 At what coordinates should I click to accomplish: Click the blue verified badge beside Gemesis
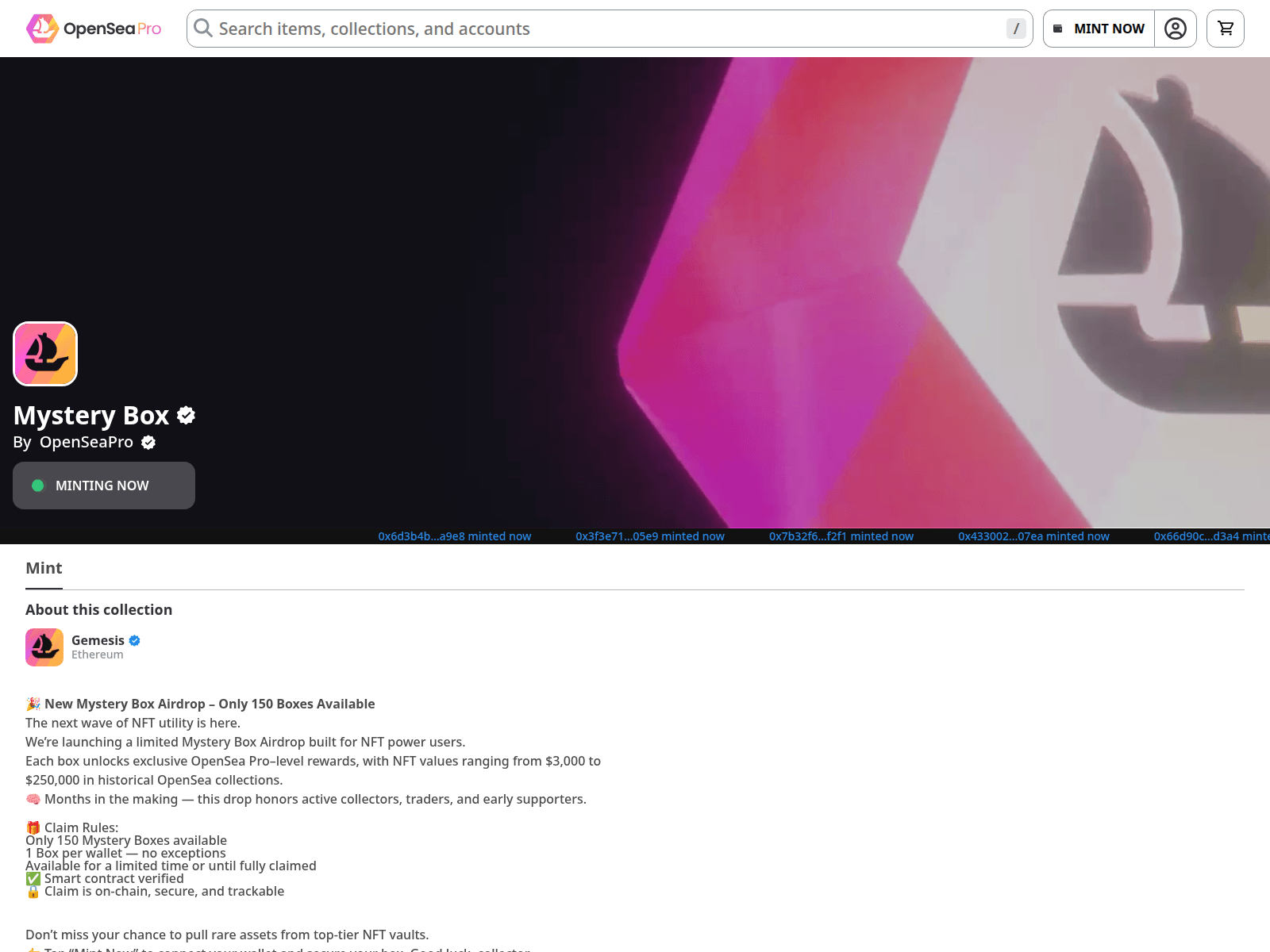click(x=135, y=640)
